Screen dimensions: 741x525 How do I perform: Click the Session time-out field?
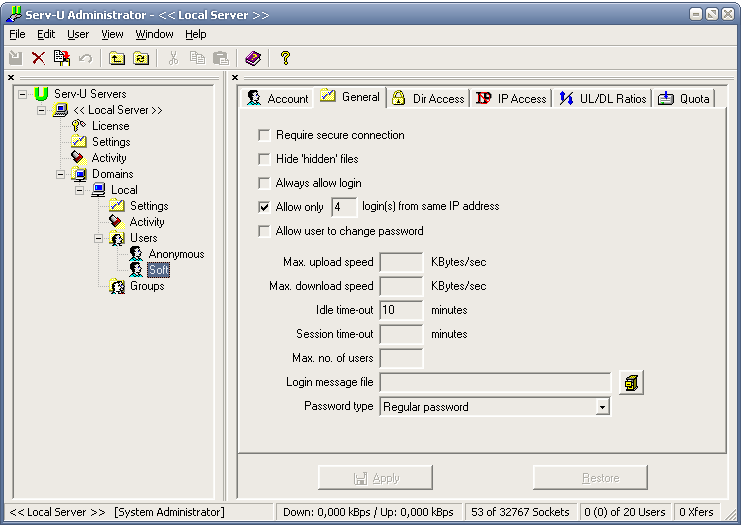click(401, 334)
